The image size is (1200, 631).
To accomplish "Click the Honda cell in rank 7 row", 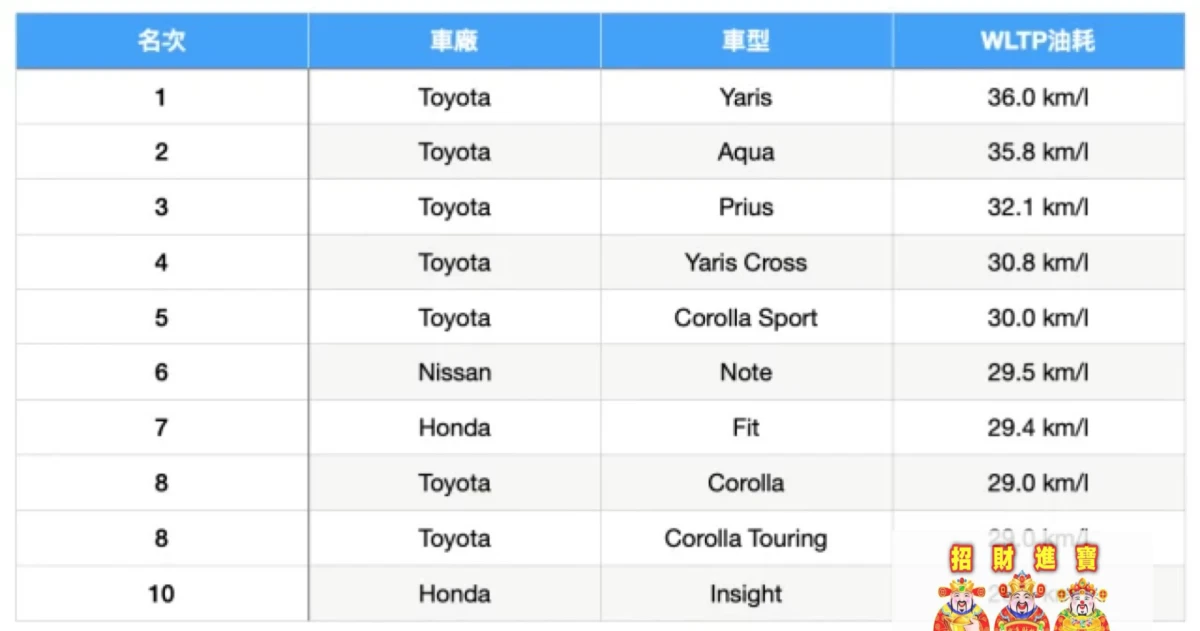I will (x=454, y=428).
